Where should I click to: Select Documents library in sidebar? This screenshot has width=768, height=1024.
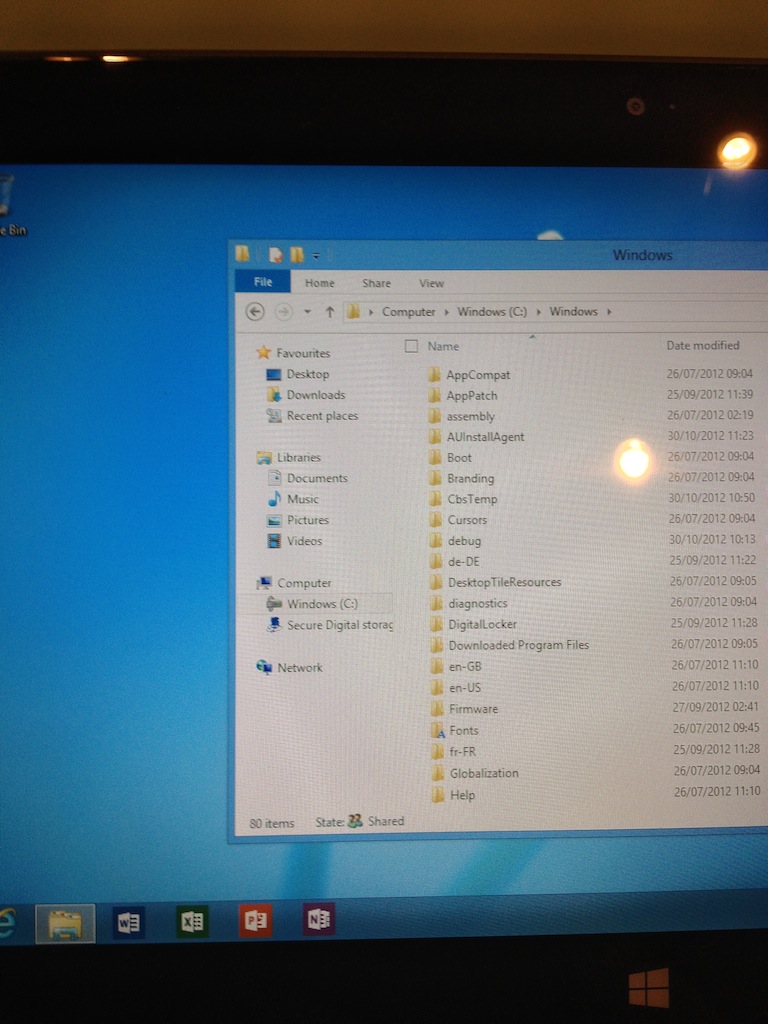point(317,478)
